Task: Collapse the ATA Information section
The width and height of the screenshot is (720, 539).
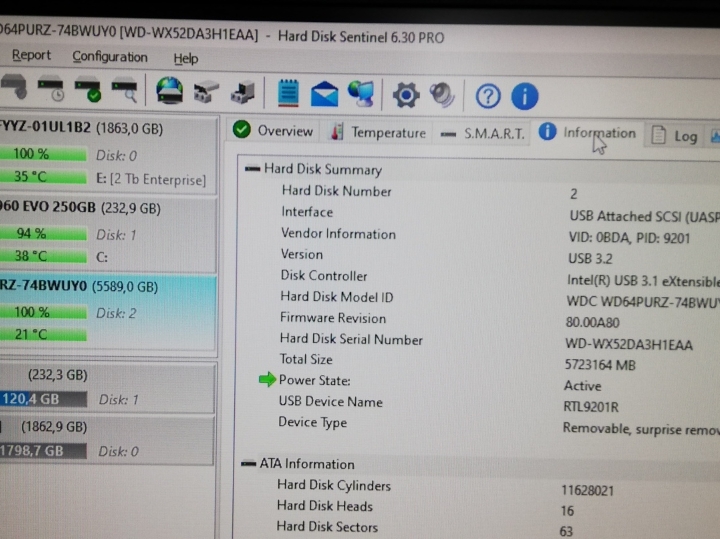Action: 248,463
